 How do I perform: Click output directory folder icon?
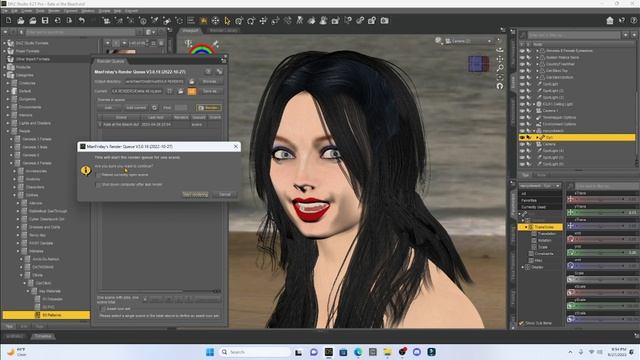point(191,82)
